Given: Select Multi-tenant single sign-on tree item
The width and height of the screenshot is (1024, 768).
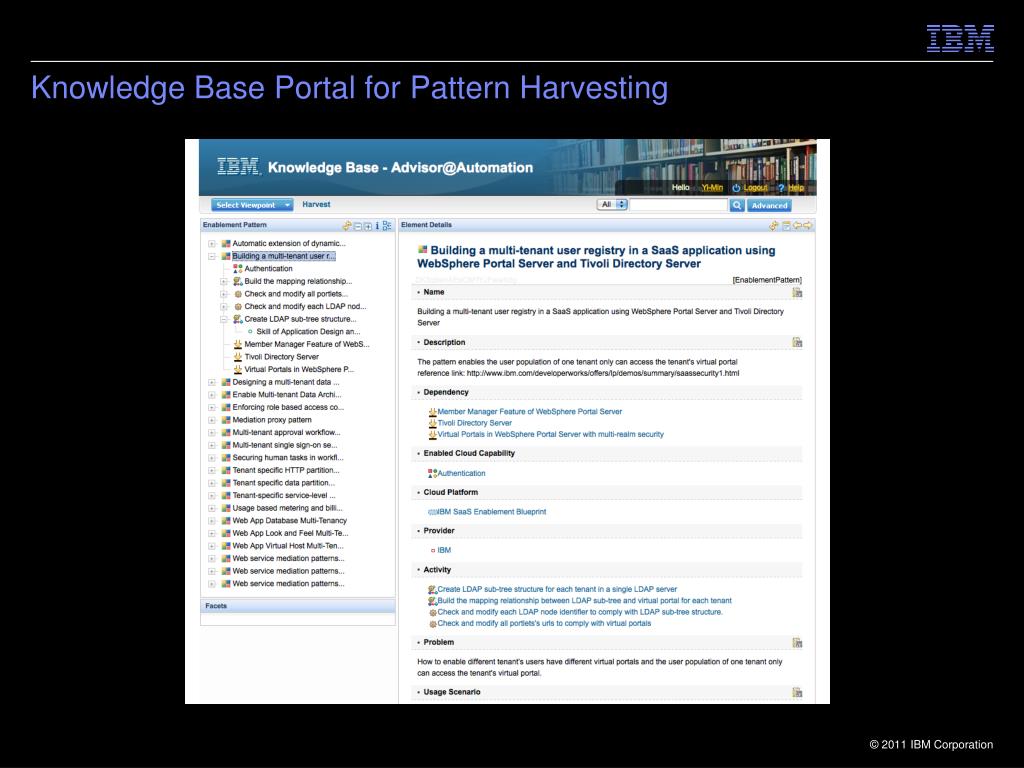Looking at the screenshot, I should 285,445.
